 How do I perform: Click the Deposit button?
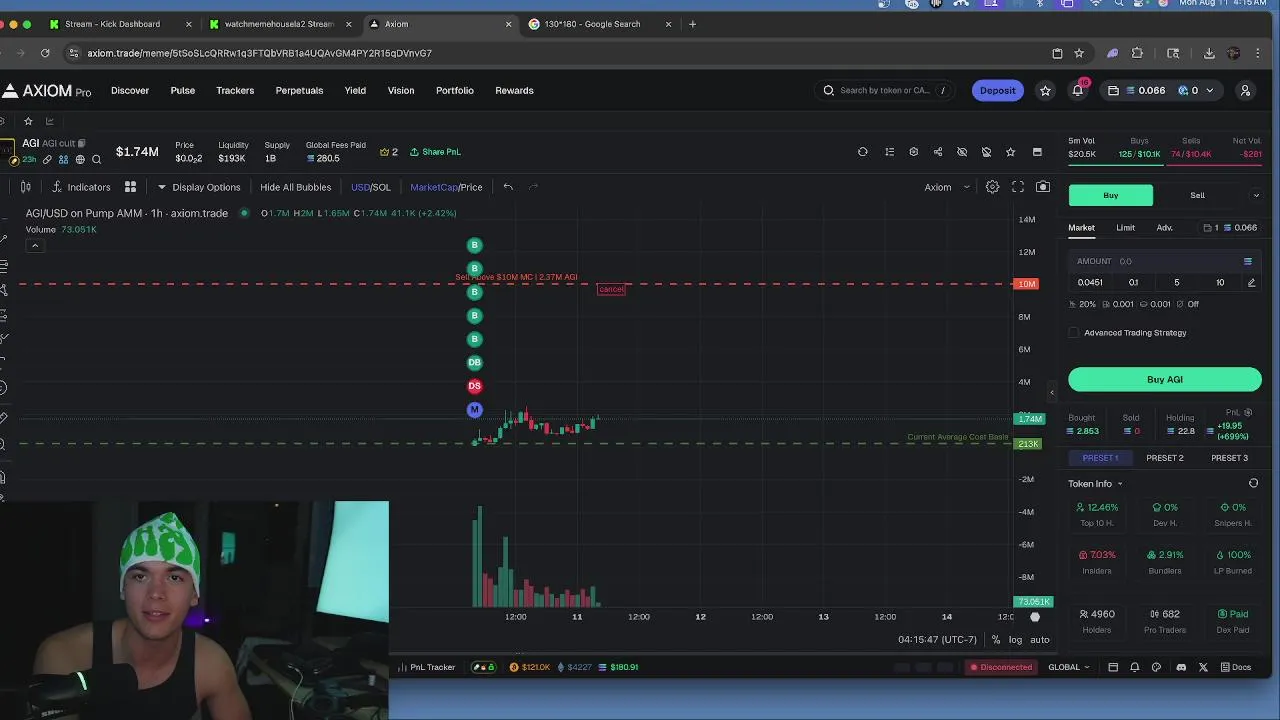[x=997, y=90]
